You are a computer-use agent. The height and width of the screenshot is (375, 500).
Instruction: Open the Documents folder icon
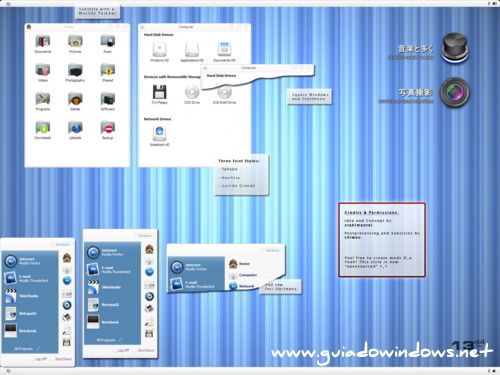pos(43,41)
